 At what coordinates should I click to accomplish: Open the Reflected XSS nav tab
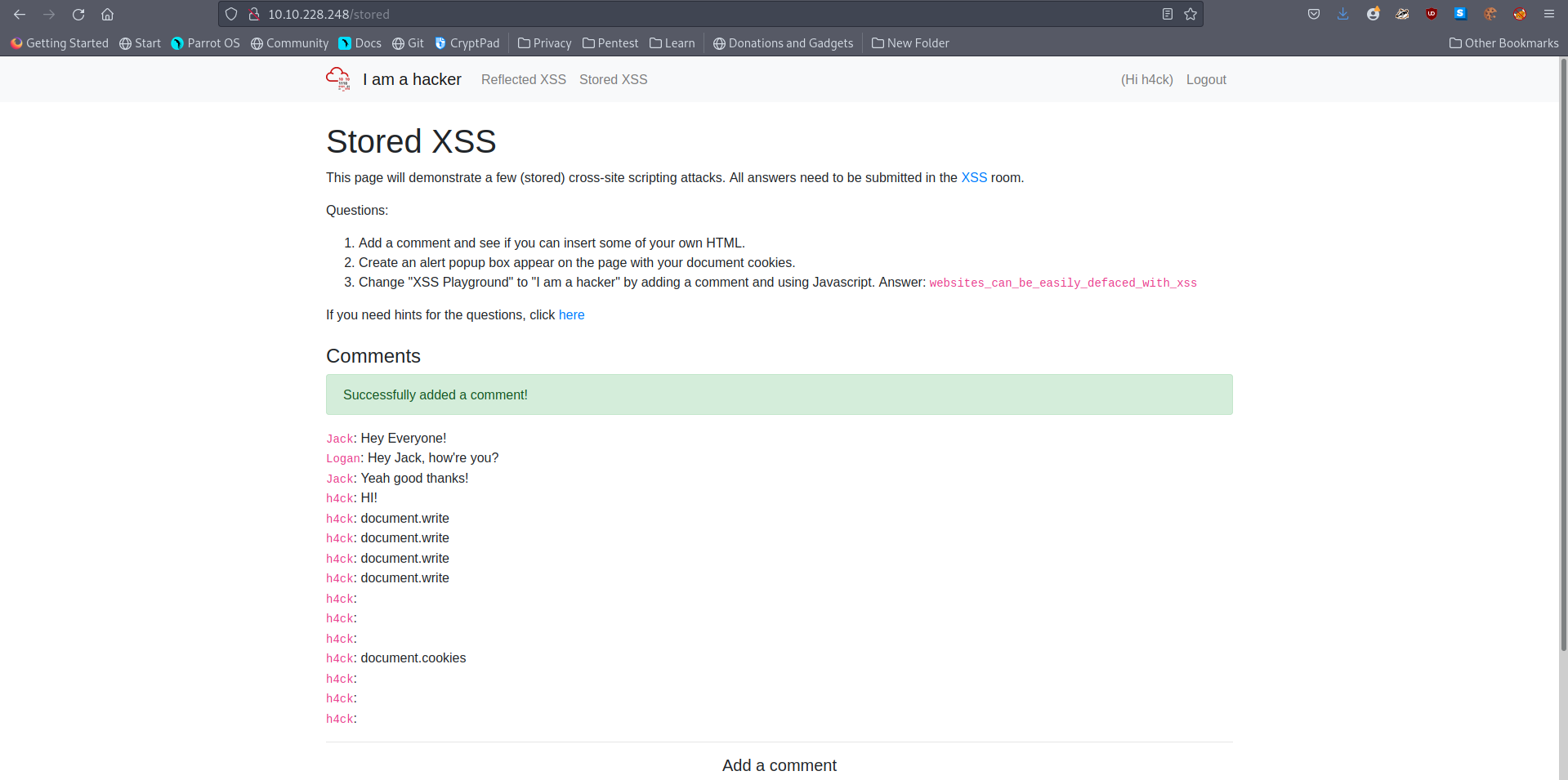click(x=523, y=79)
